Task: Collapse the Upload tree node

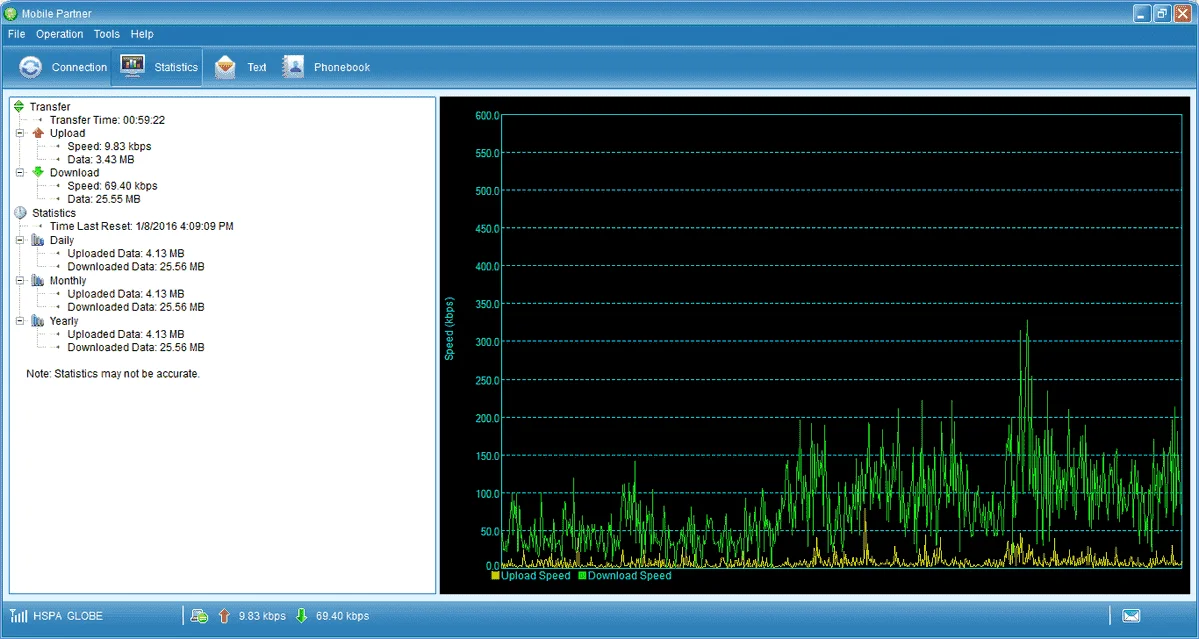Action: [x=20, y=133]
